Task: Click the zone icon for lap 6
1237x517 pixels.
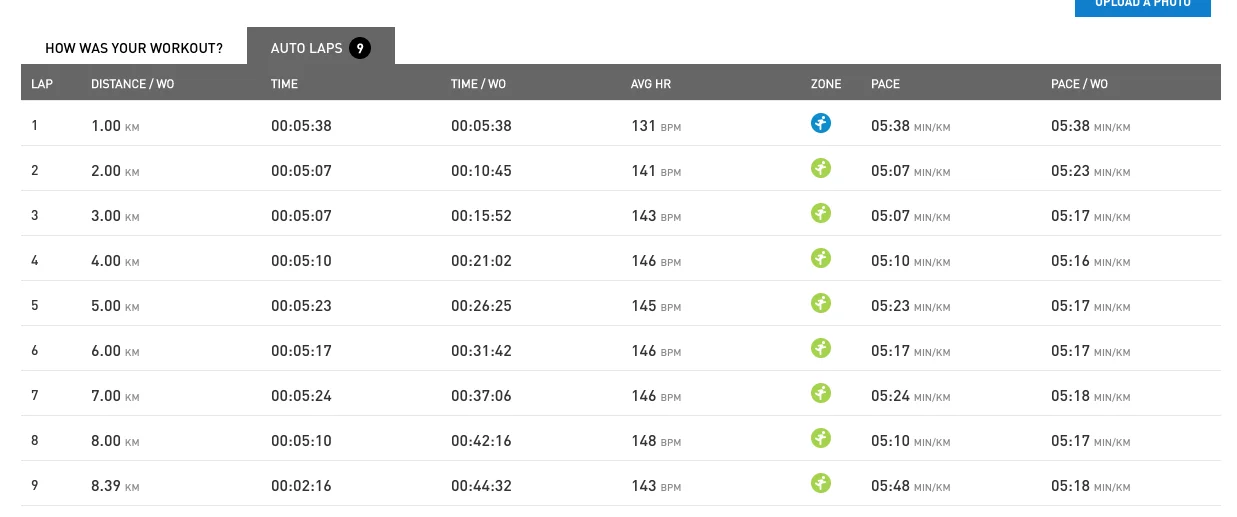Action: pyautogui.click(x=821, y=349)
